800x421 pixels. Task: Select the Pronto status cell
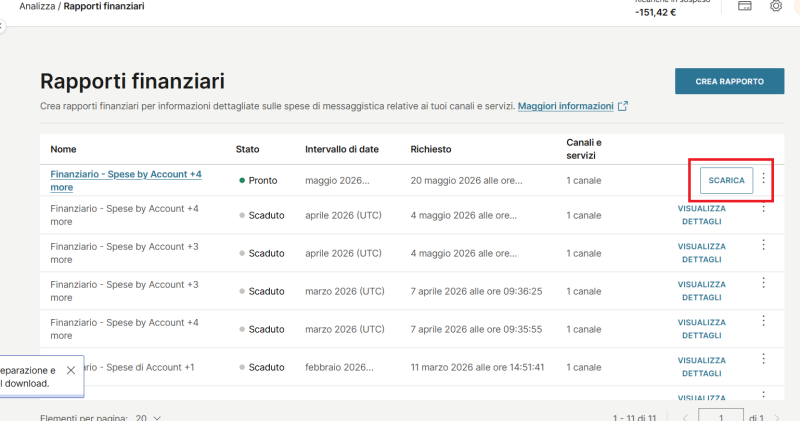coord(258,180)
